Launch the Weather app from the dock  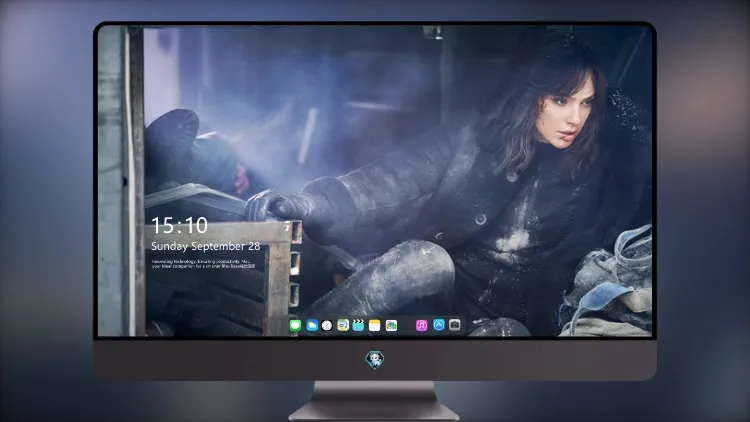(x=312, y=326)
